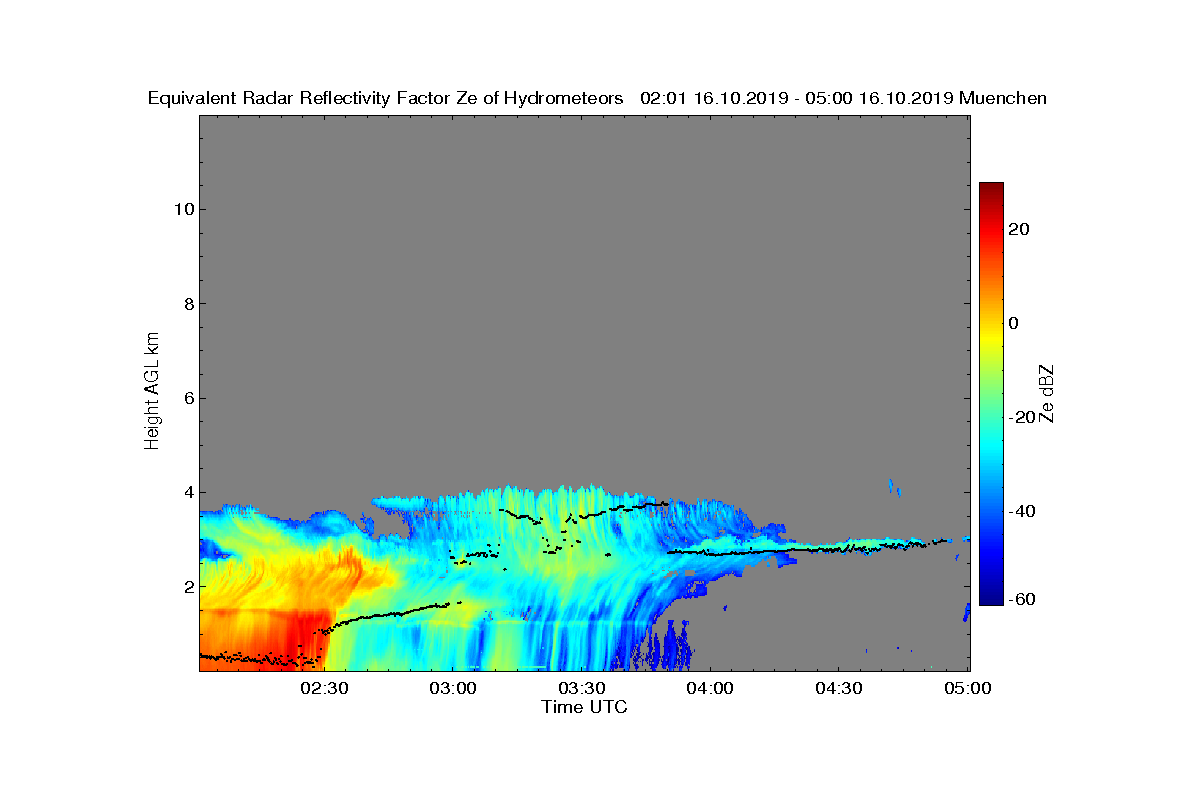Click the 'Height AGL km' axis label

152,390
